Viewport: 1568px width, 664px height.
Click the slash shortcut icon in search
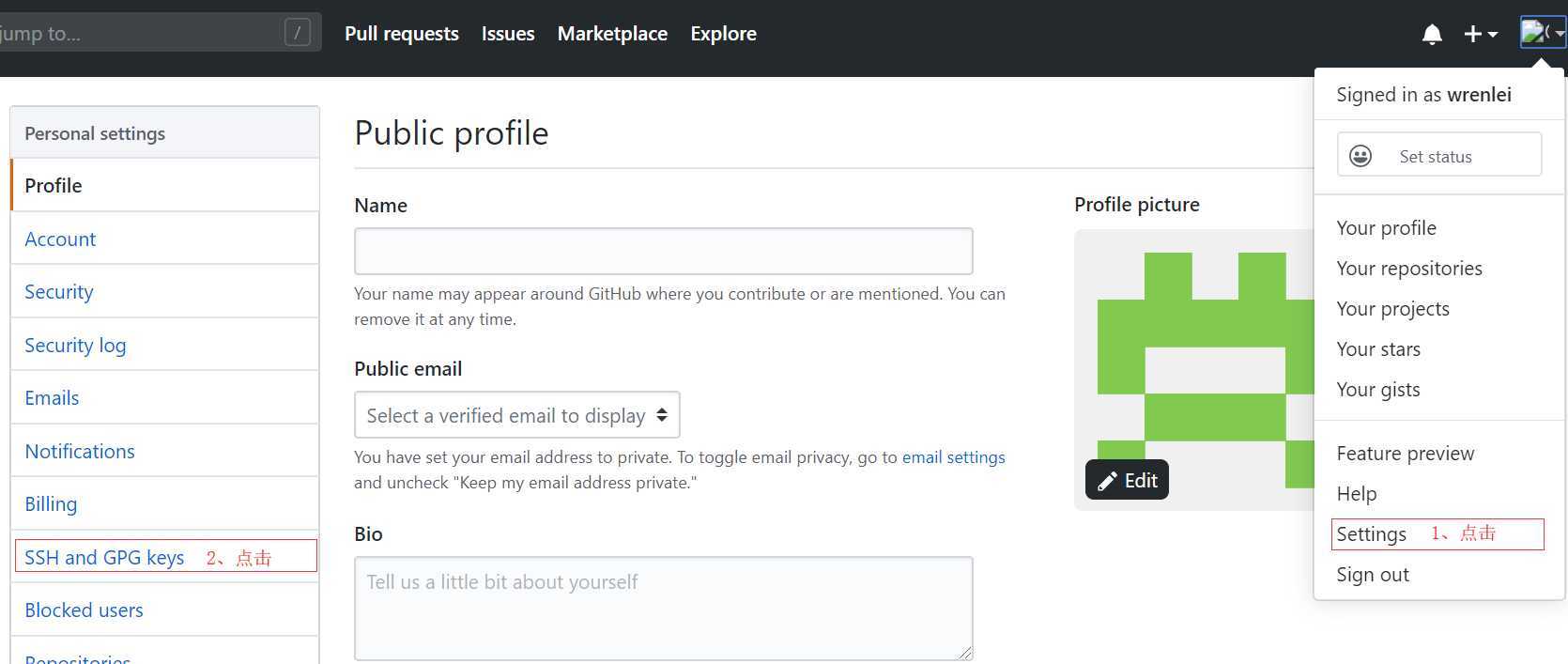tap(298, 33)
